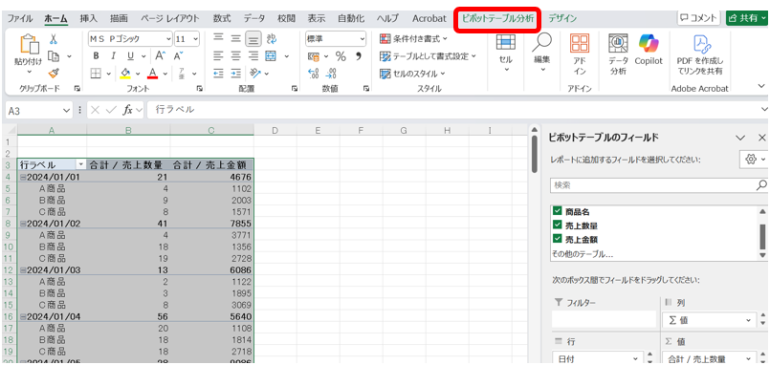
Task: Open the fields pane gear tools menu
Action: (x=754, y=159)
